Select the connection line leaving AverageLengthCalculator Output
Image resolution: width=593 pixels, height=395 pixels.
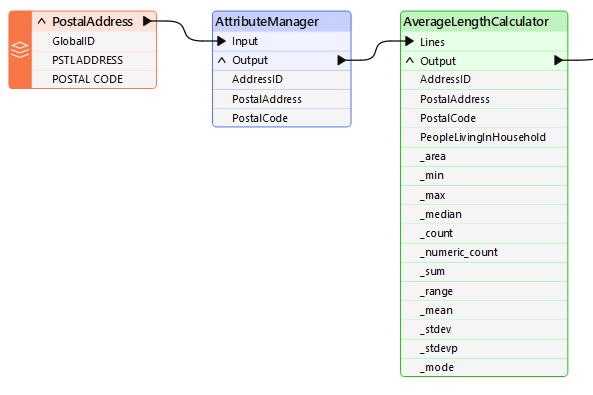(x=578, y=60)
